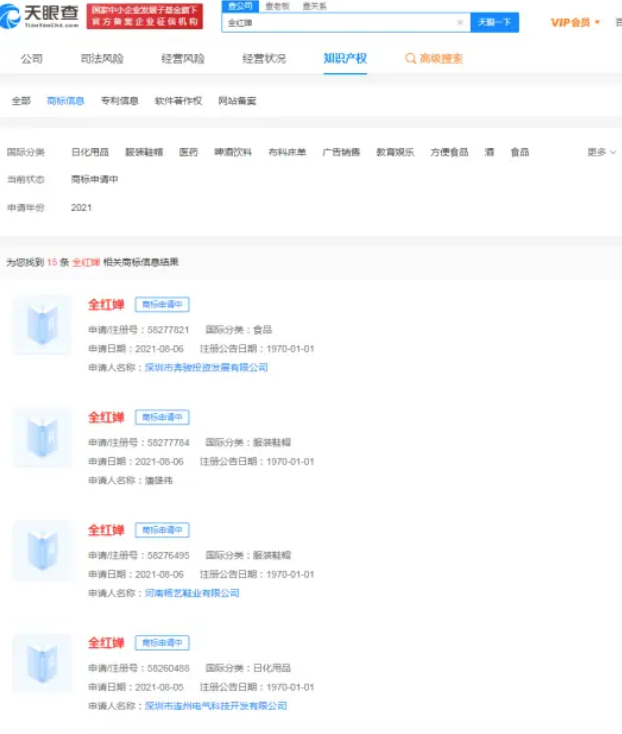Filter by 布料床单 category
The width and height of the screenshot is (622, 734).
click(x=287, y=152)
